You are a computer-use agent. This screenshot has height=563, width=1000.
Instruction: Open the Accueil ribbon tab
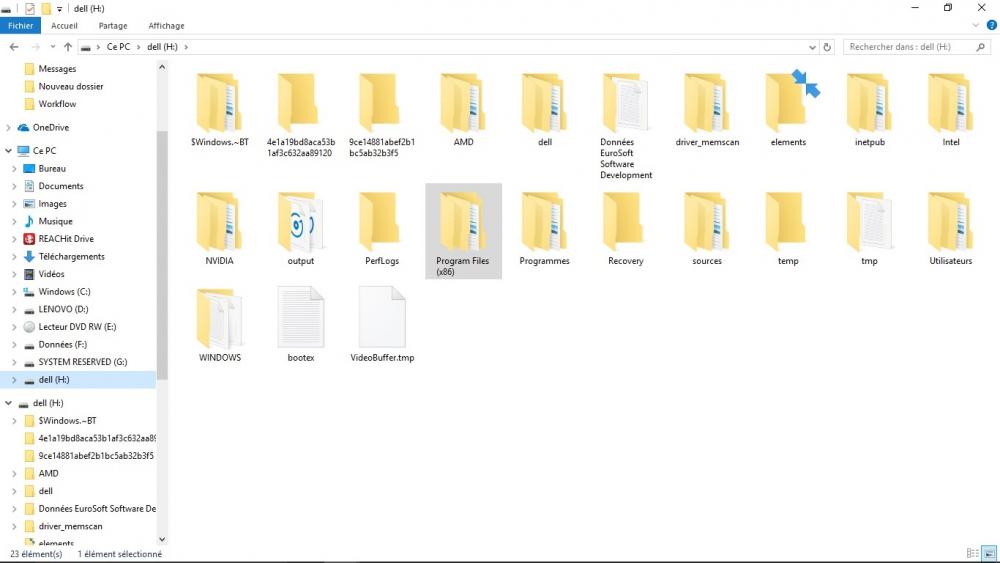[64, 26]
